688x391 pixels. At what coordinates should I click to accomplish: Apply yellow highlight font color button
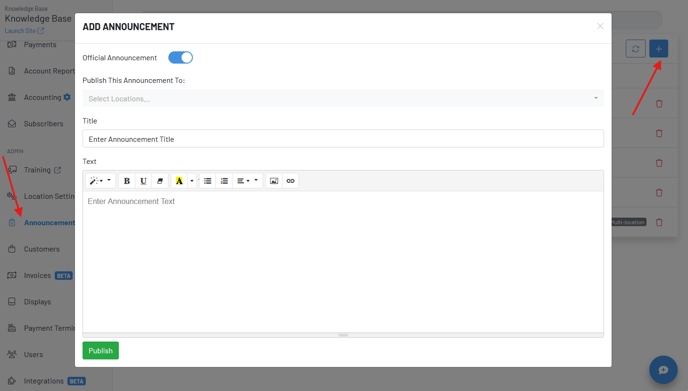pyautogui.click(x=179, y=181)
